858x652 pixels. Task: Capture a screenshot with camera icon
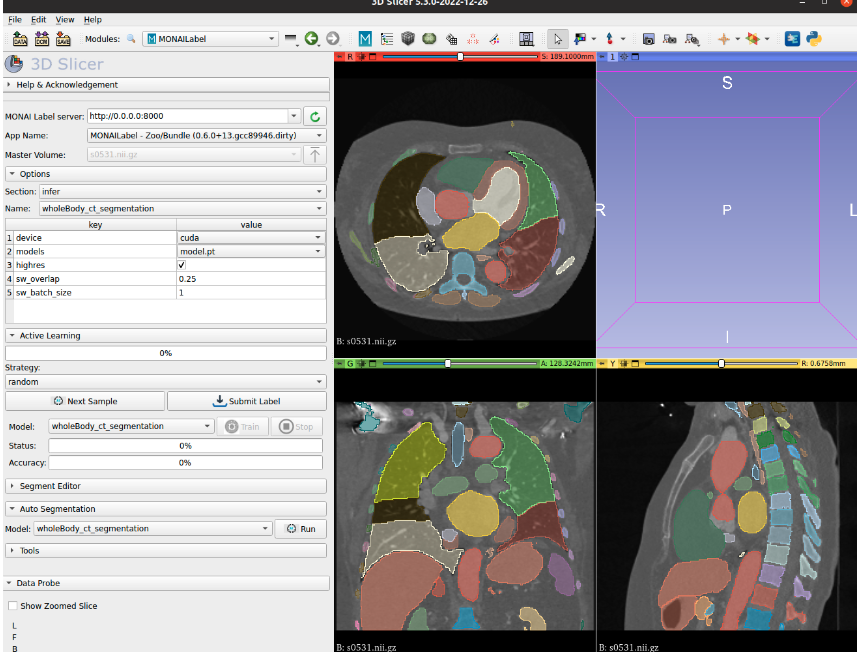tap(648, 39)
